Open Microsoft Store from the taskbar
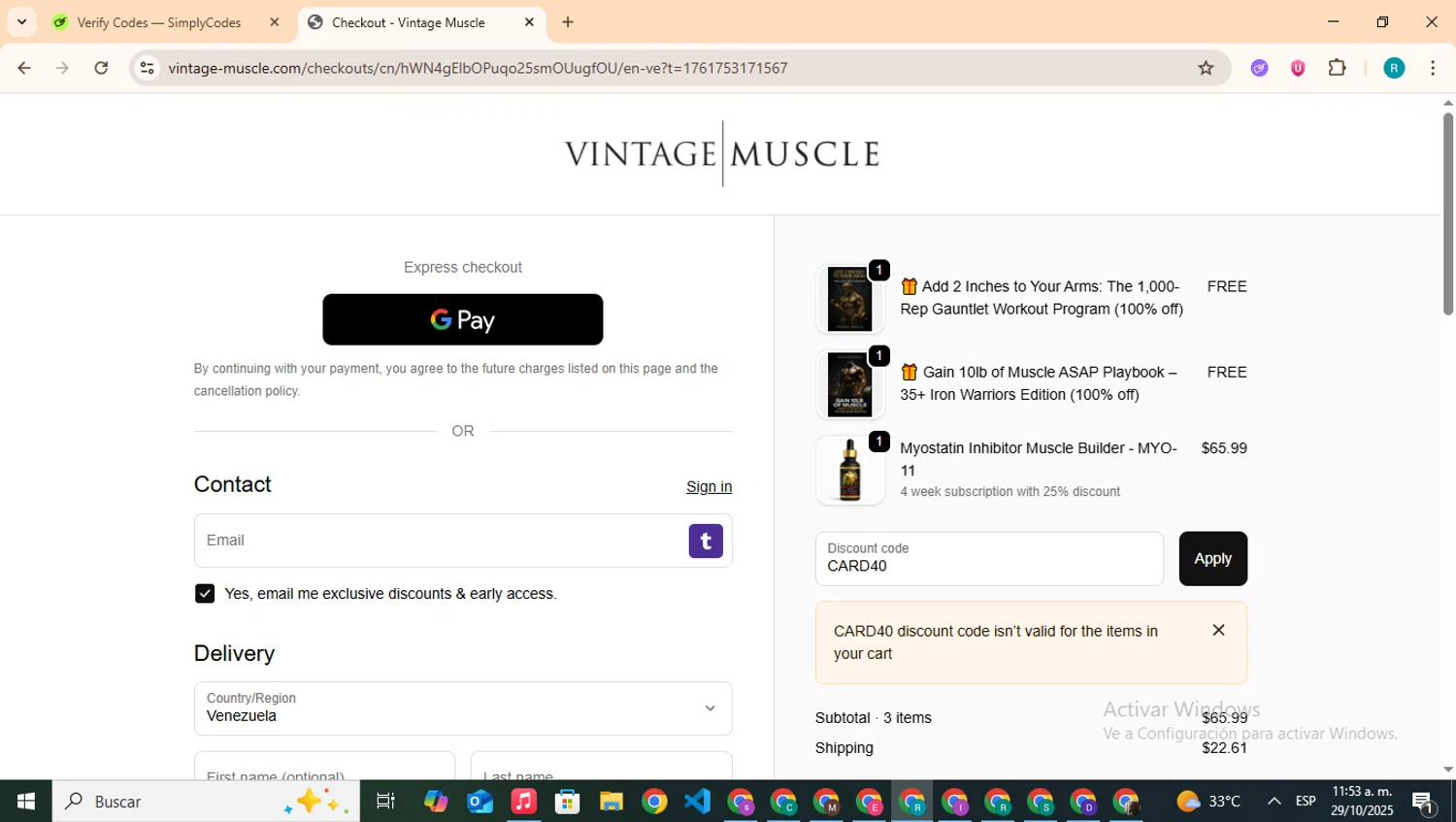Image resolution: width=1456 pixels, height=822 pixels. tap(567, 801)
